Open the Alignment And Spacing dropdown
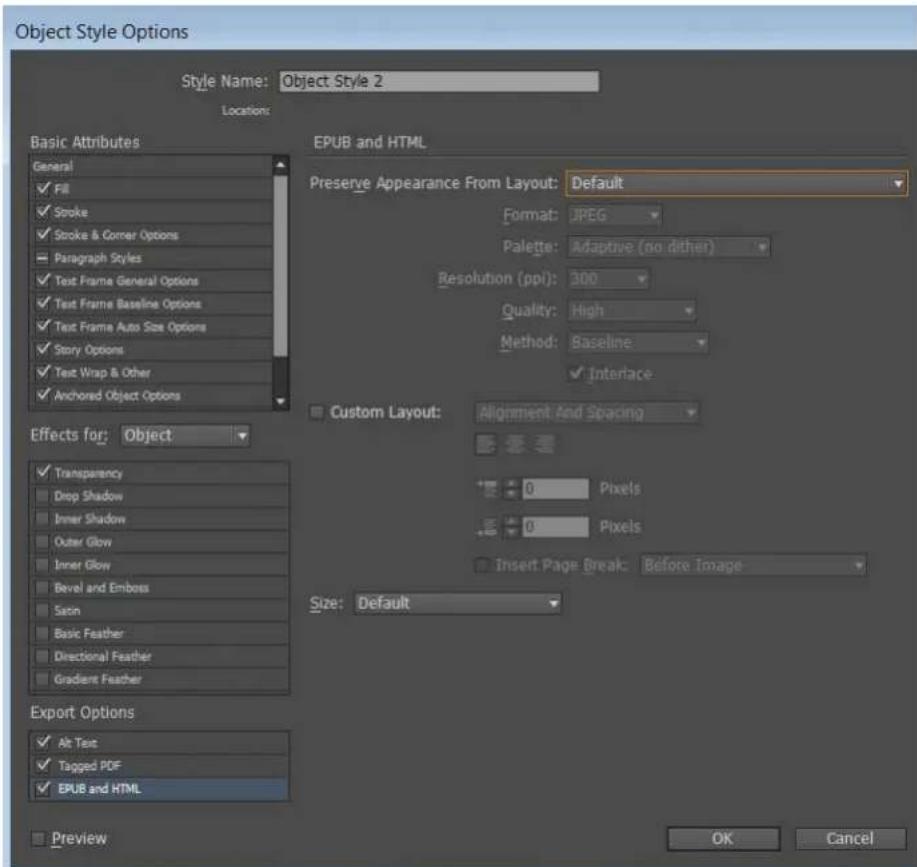The image size is (917, 867). coord(587,413)
